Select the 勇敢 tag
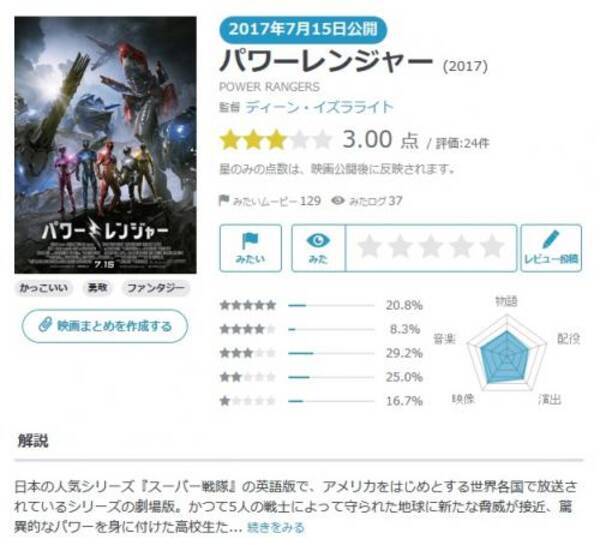 pos(97,288)
